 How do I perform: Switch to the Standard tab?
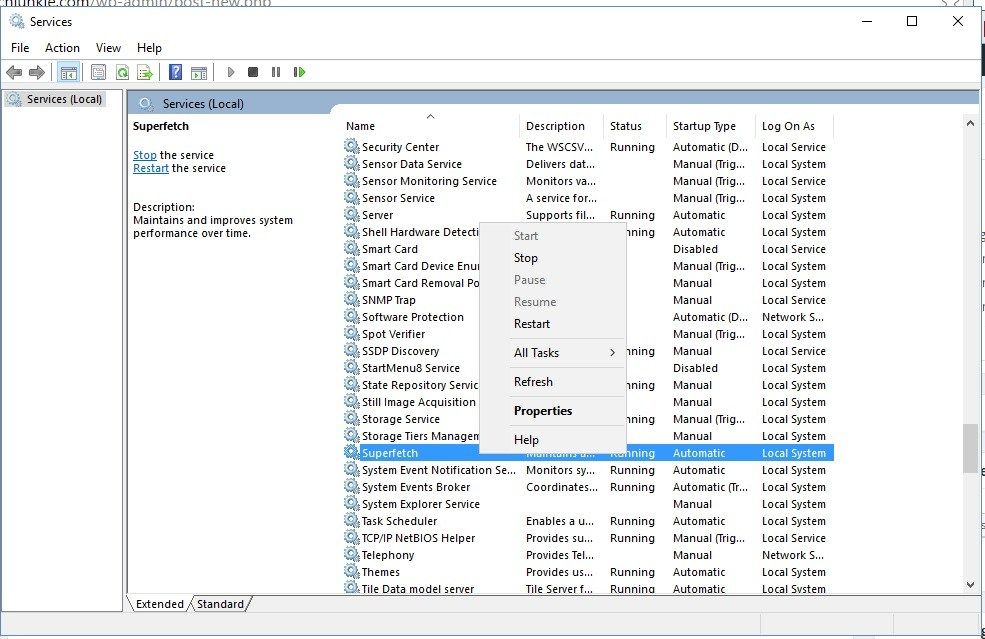click(x=219, y=604)
